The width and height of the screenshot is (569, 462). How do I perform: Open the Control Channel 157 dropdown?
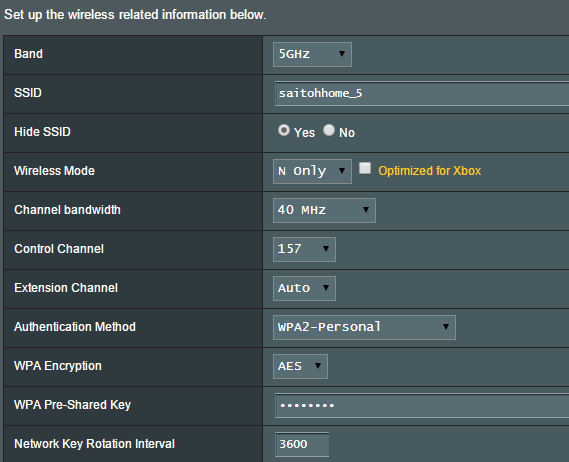pyautogui.click(x=304, y=249)
